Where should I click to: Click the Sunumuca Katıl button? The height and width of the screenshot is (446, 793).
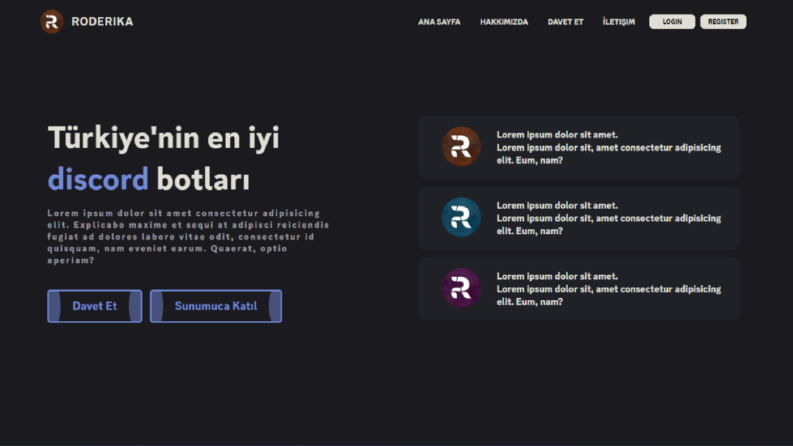(216, 306)
